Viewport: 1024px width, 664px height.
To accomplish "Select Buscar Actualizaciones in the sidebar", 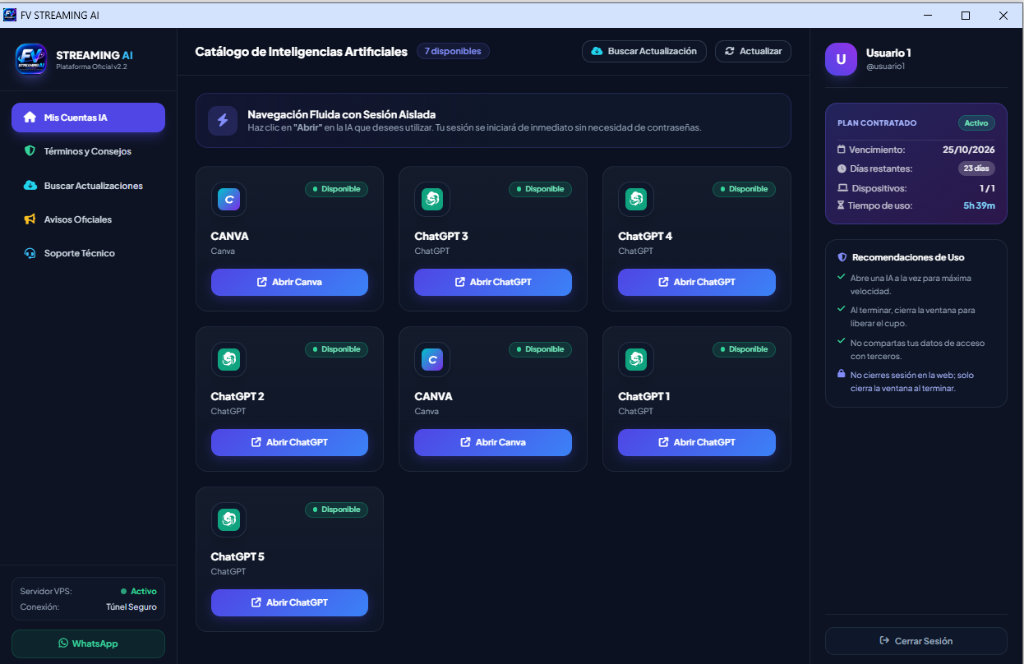I will pos(88,185).
